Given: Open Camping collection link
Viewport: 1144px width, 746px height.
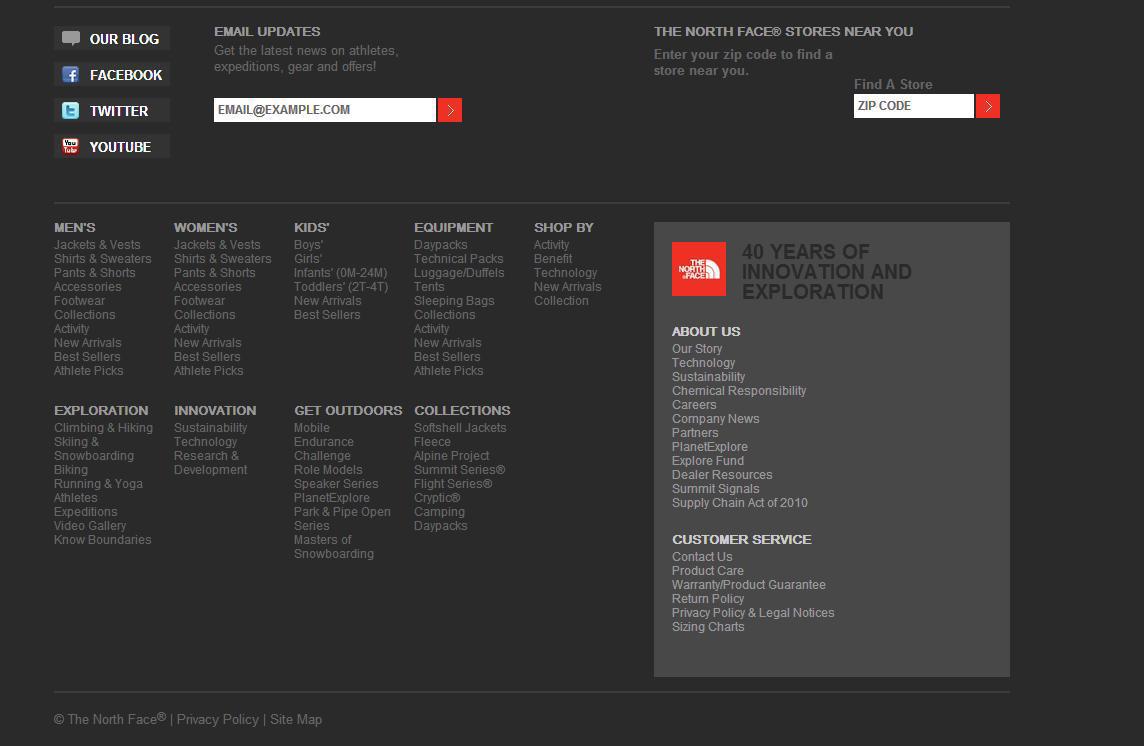Looking at the screenshot, I should [x=439, y=512].
